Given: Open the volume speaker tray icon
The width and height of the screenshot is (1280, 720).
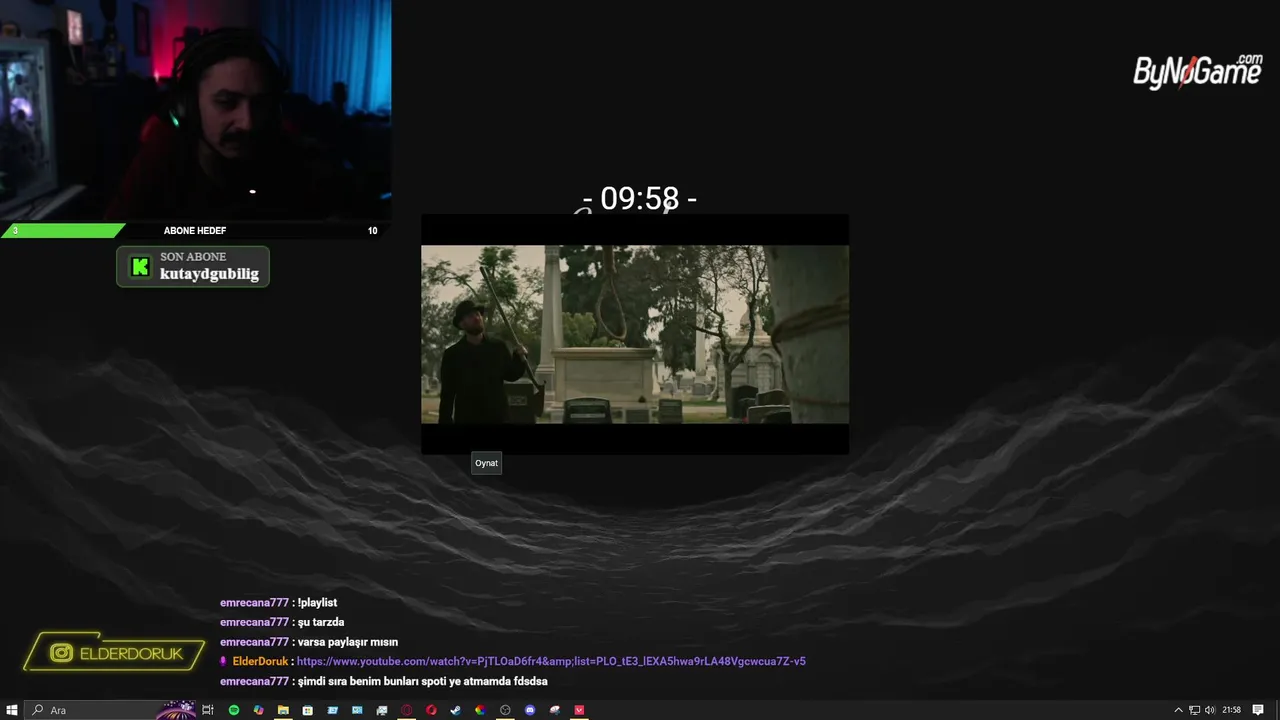Looking at the screenshot, I should point(1210,710).
